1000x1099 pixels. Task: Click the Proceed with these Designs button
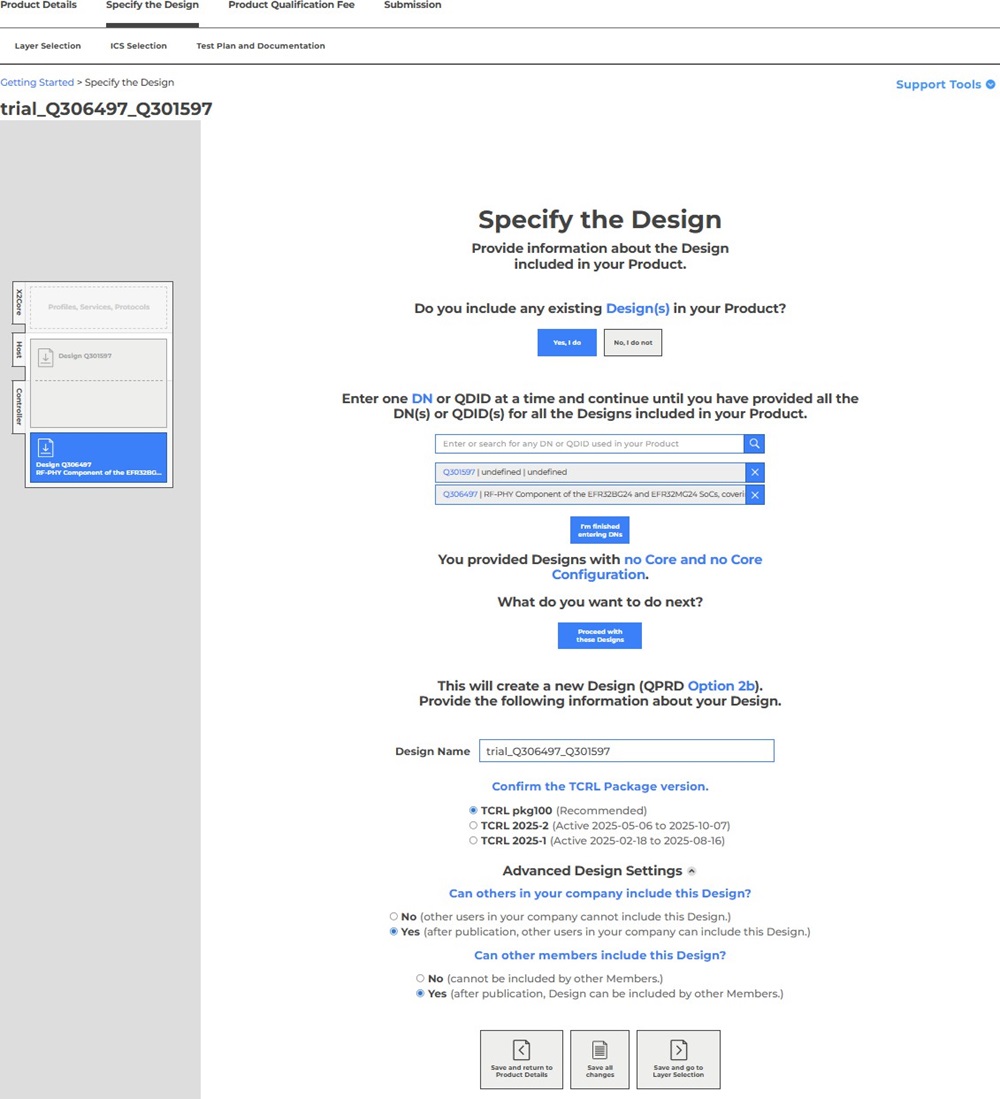[599, 636]
